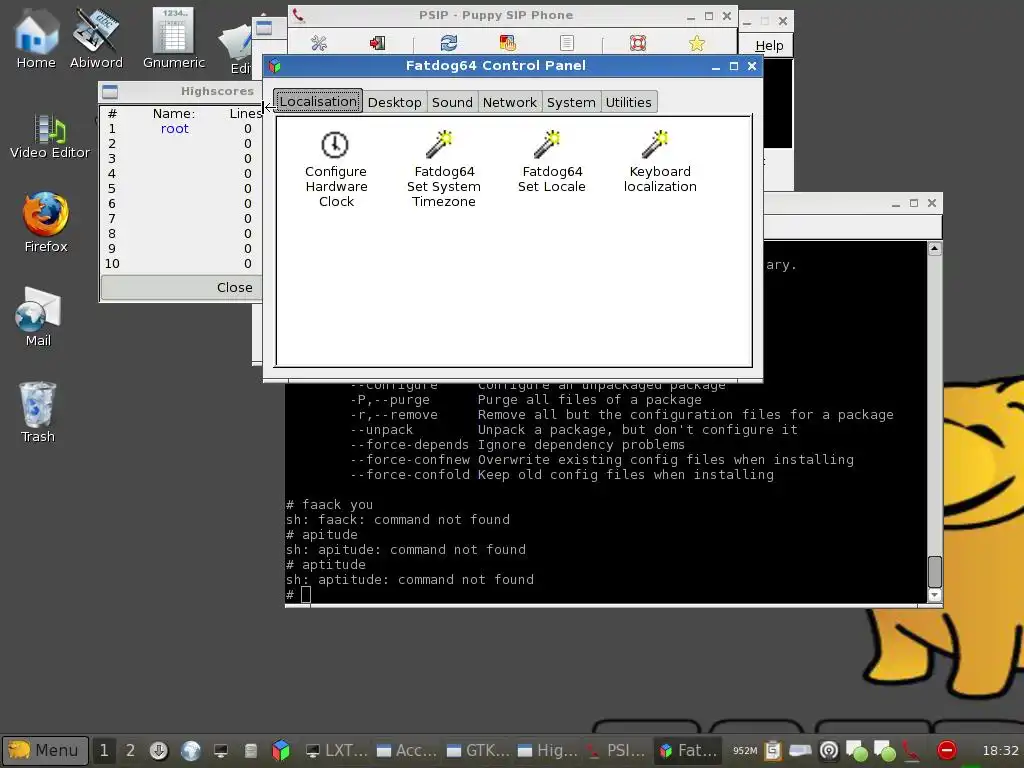Switch to the System tab
The image size is (1024, 768).
(x=571, y=102)
